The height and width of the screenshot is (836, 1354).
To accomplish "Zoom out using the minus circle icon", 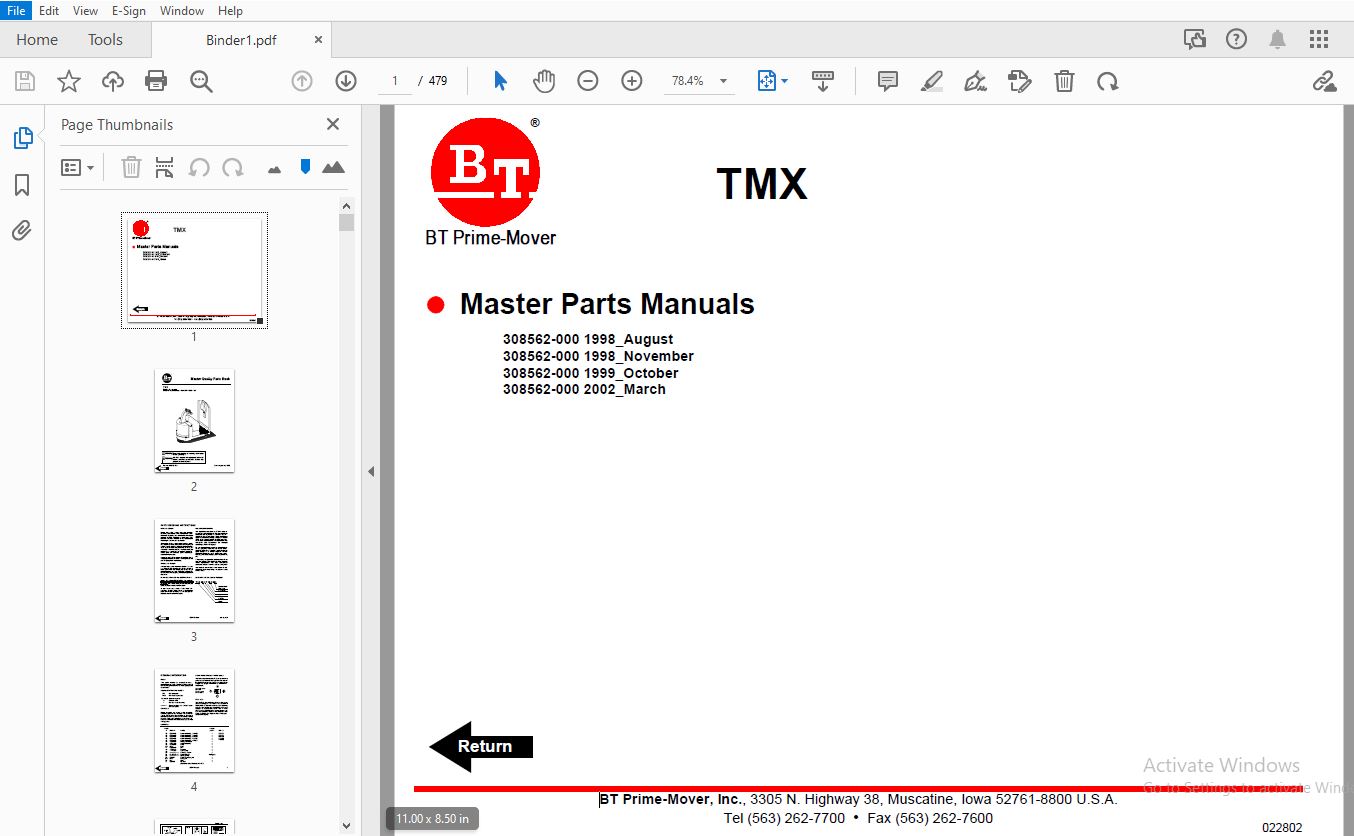I will coord(588,81).
